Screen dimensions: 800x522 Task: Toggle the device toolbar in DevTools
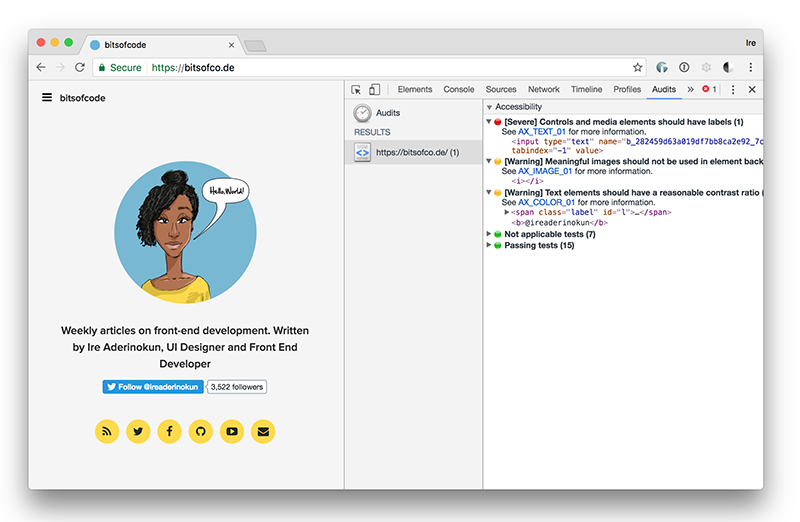(x=374, y=90)
